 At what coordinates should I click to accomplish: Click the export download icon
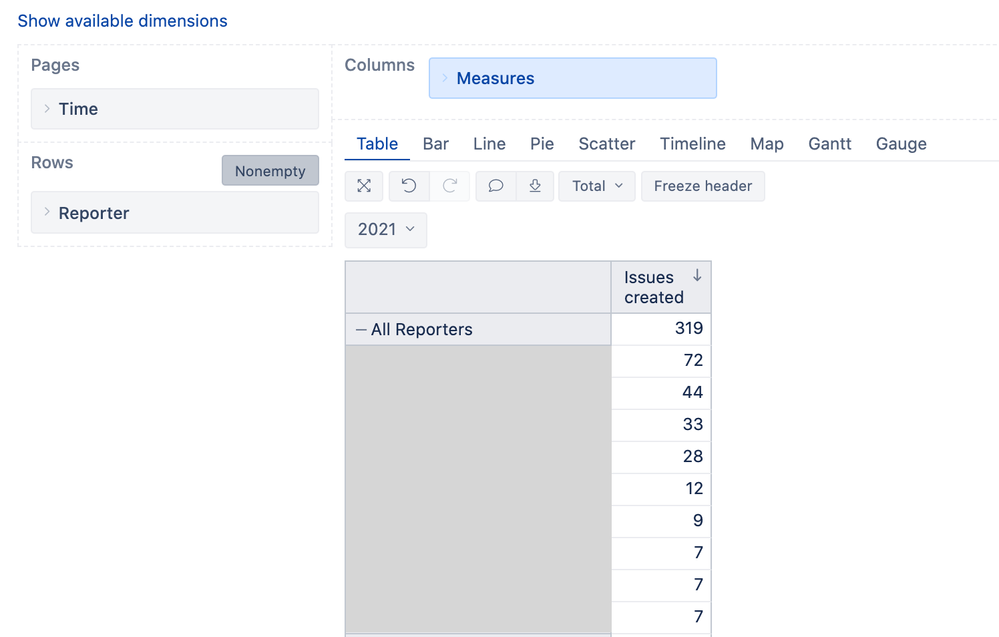coord(535,186)
